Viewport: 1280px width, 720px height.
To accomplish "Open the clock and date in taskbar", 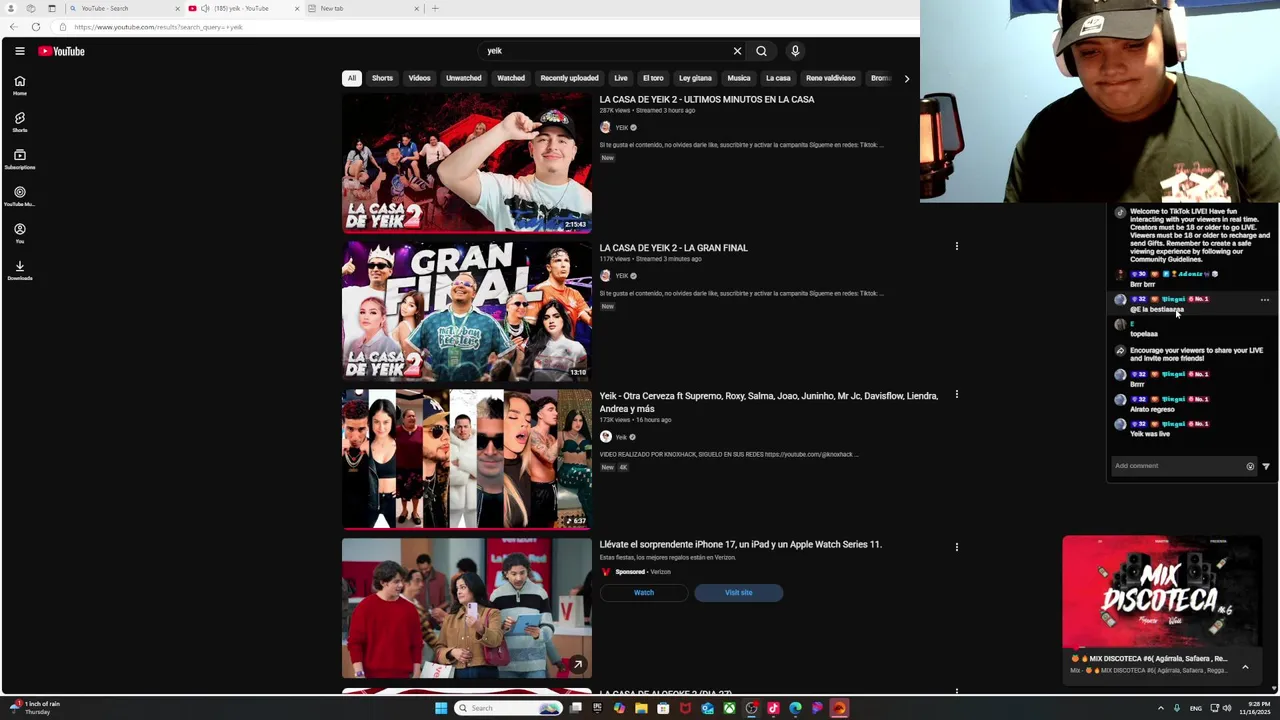I will (1254, 708).
